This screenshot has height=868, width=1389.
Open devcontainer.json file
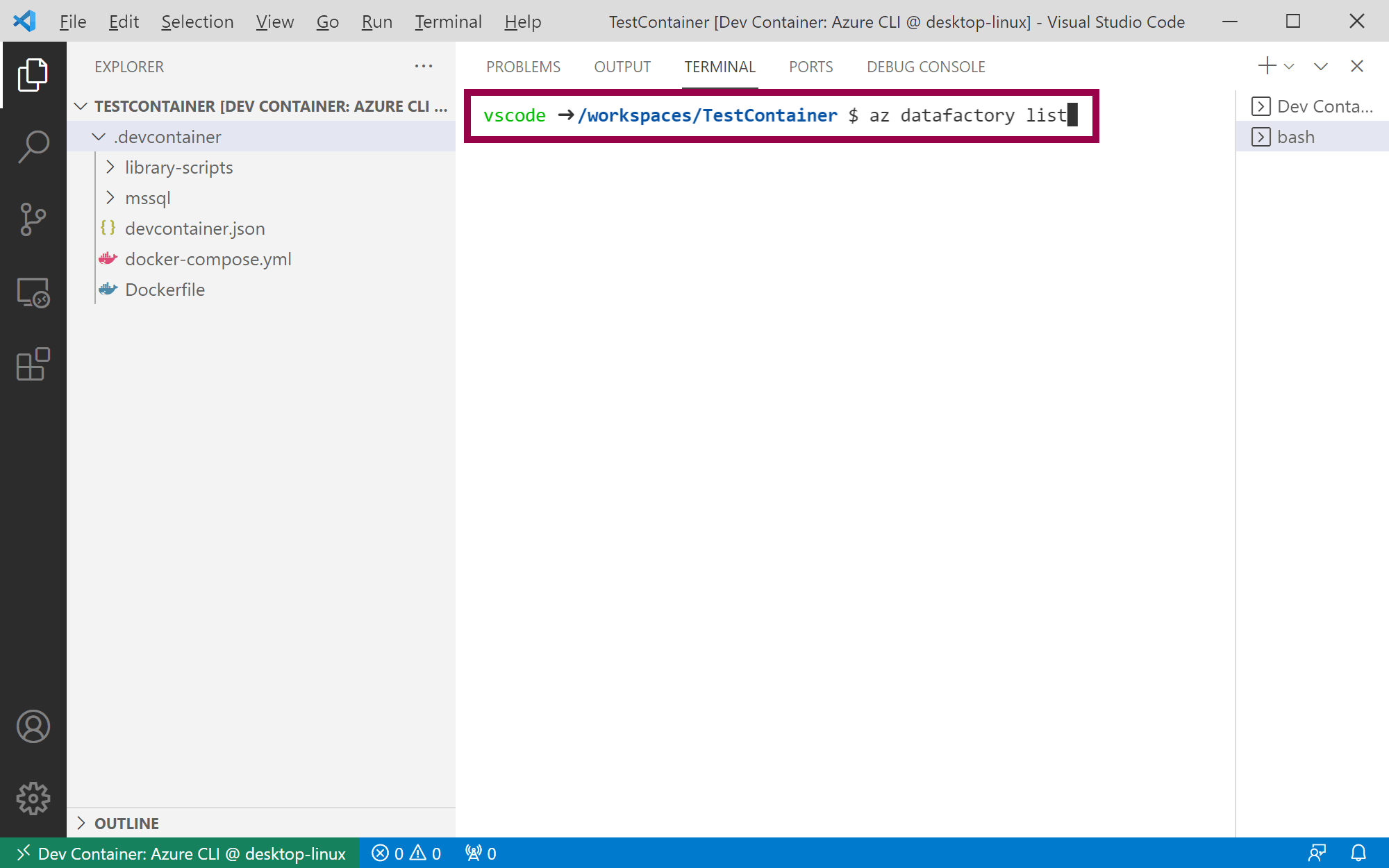(194, 228)
